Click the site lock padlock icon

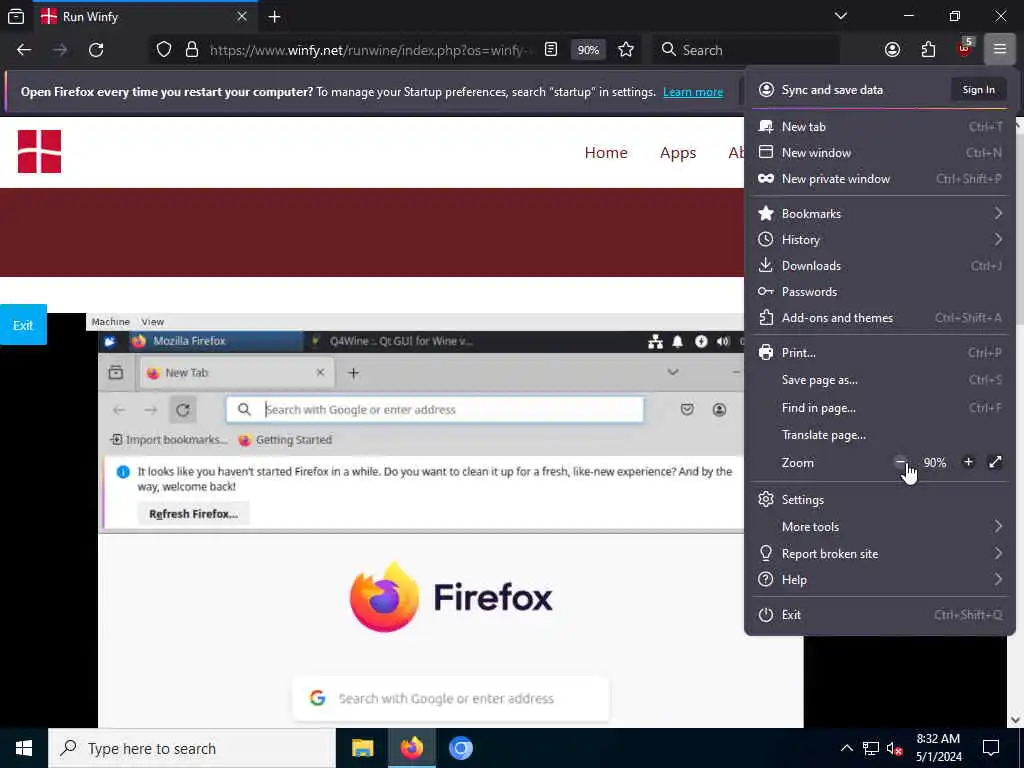tap(191, 50)
